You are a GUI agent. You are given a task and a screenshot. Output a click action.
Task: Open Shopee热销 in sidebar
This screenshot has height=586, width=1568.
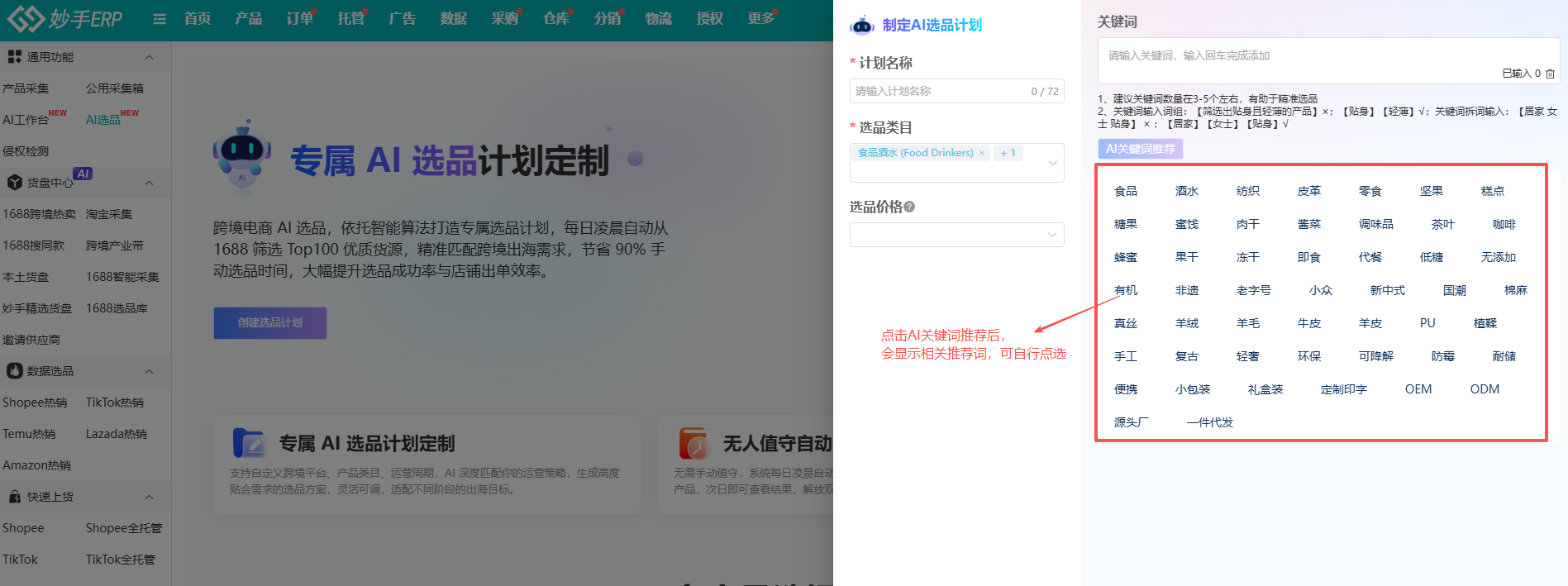35,403
